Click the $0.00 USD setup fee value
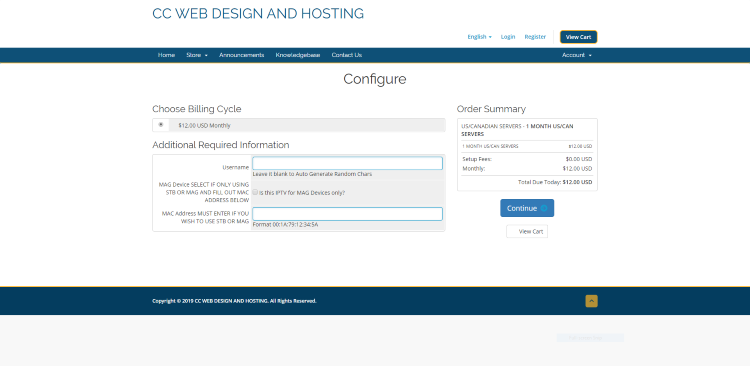750x366 pixels. click(578, 159)
